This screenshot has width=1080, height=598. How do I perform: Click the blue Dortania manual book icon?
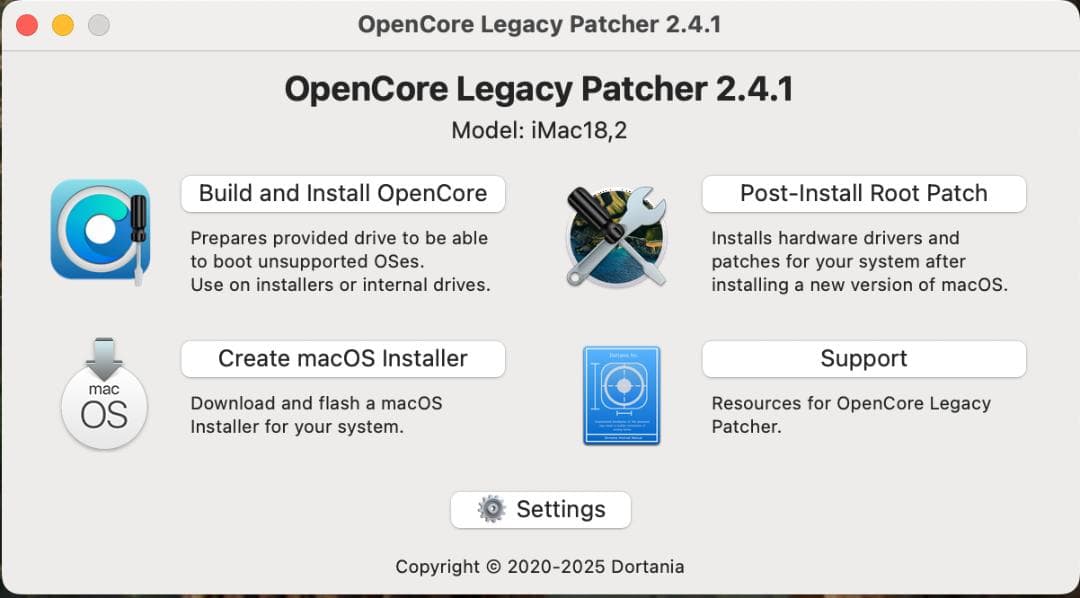point(621,395)
